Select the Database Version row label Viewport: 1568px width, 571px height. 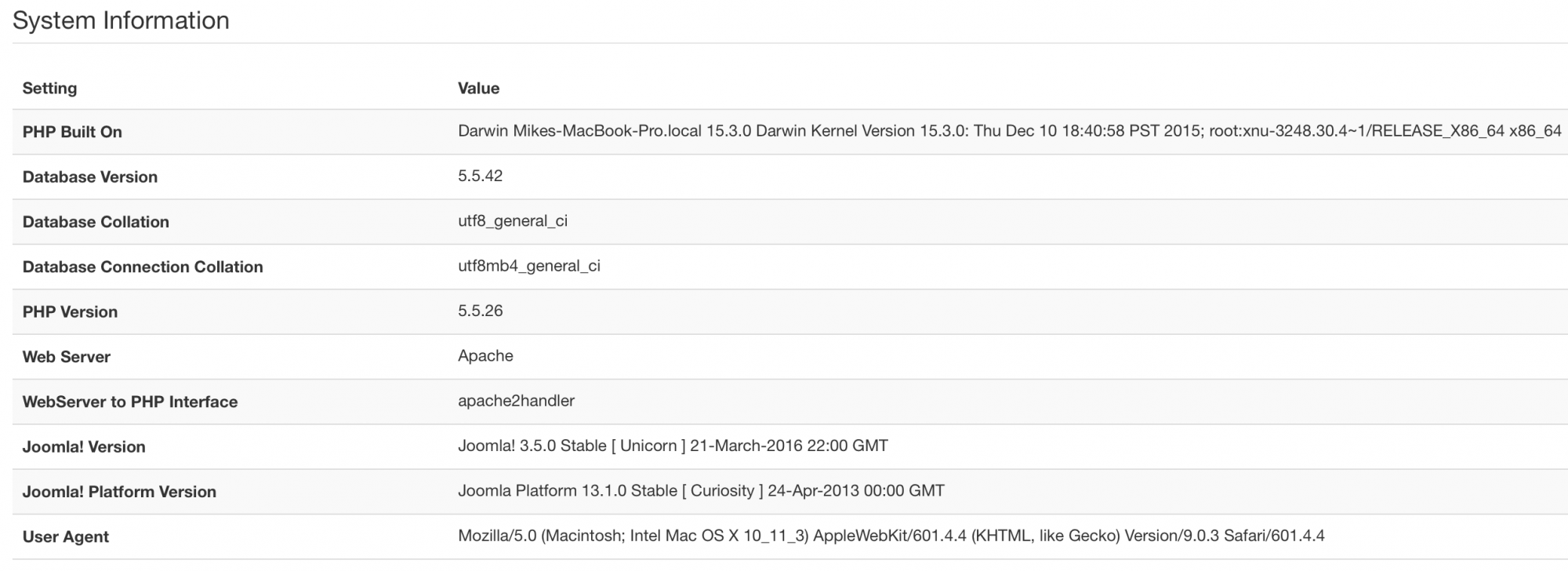[90, 176]
